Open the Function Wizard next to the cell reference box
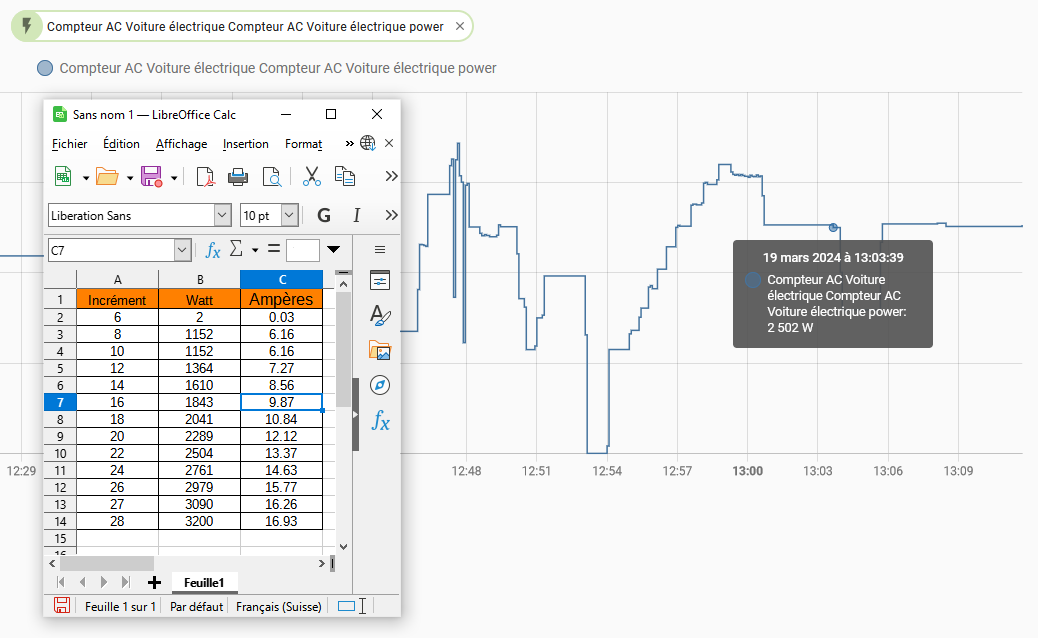The image size is (1038, 638). 212,249
